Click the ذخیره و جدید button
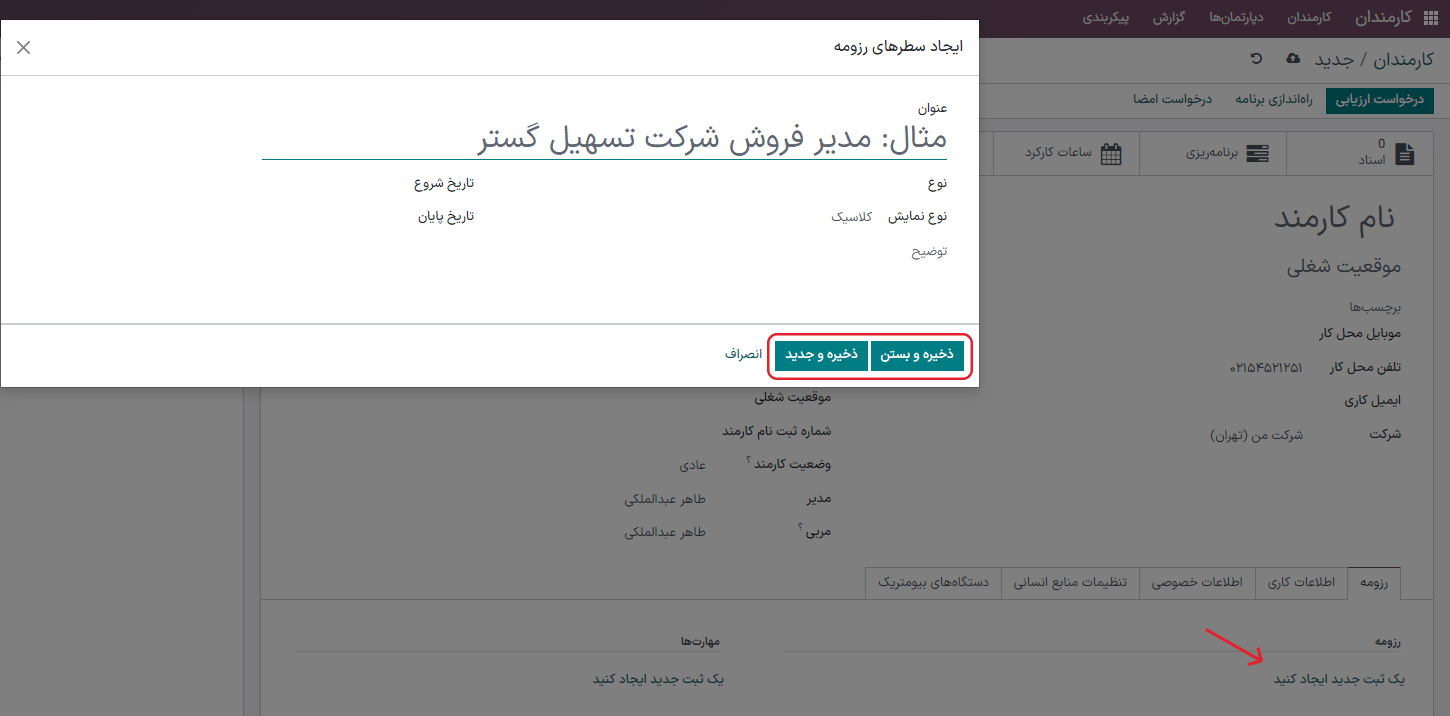The height and width of the screenshot is (716, 1450). tap(820, 354)
